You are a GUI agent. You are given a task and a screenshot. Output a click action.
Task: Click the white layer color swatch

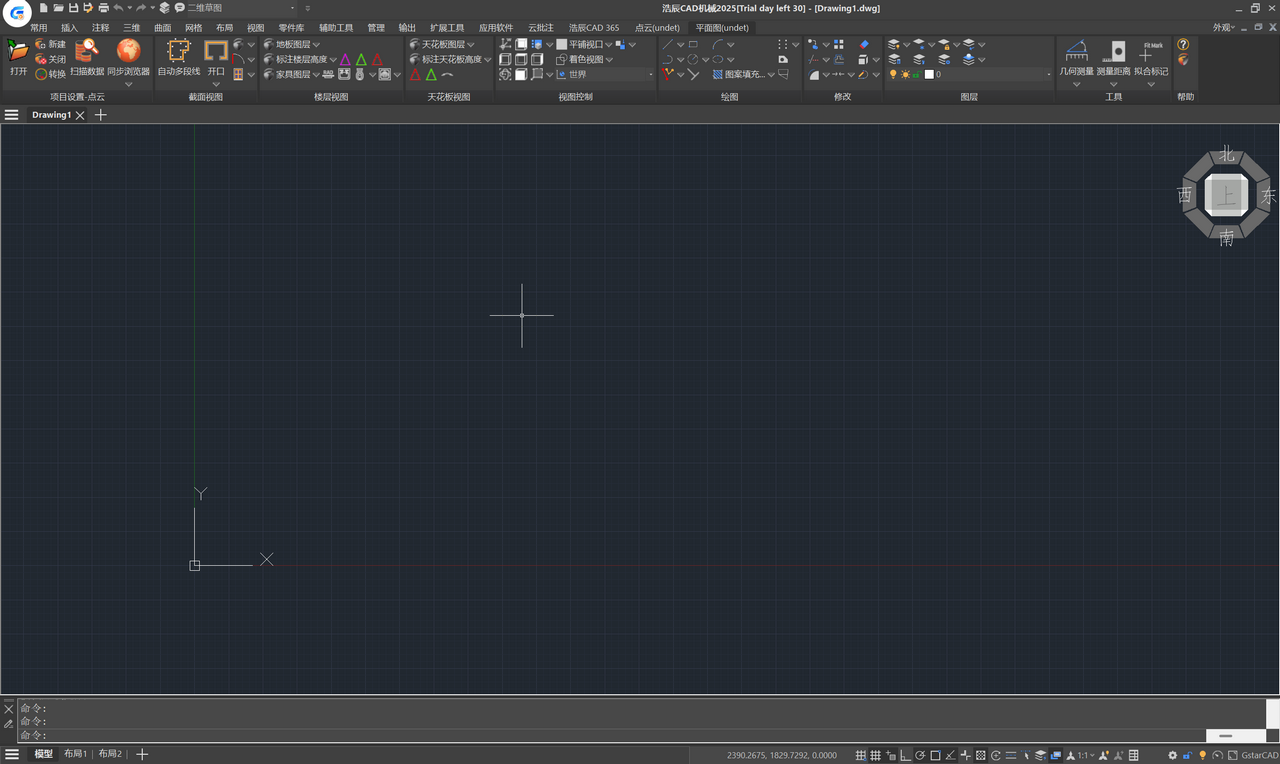tap(929, 74)
